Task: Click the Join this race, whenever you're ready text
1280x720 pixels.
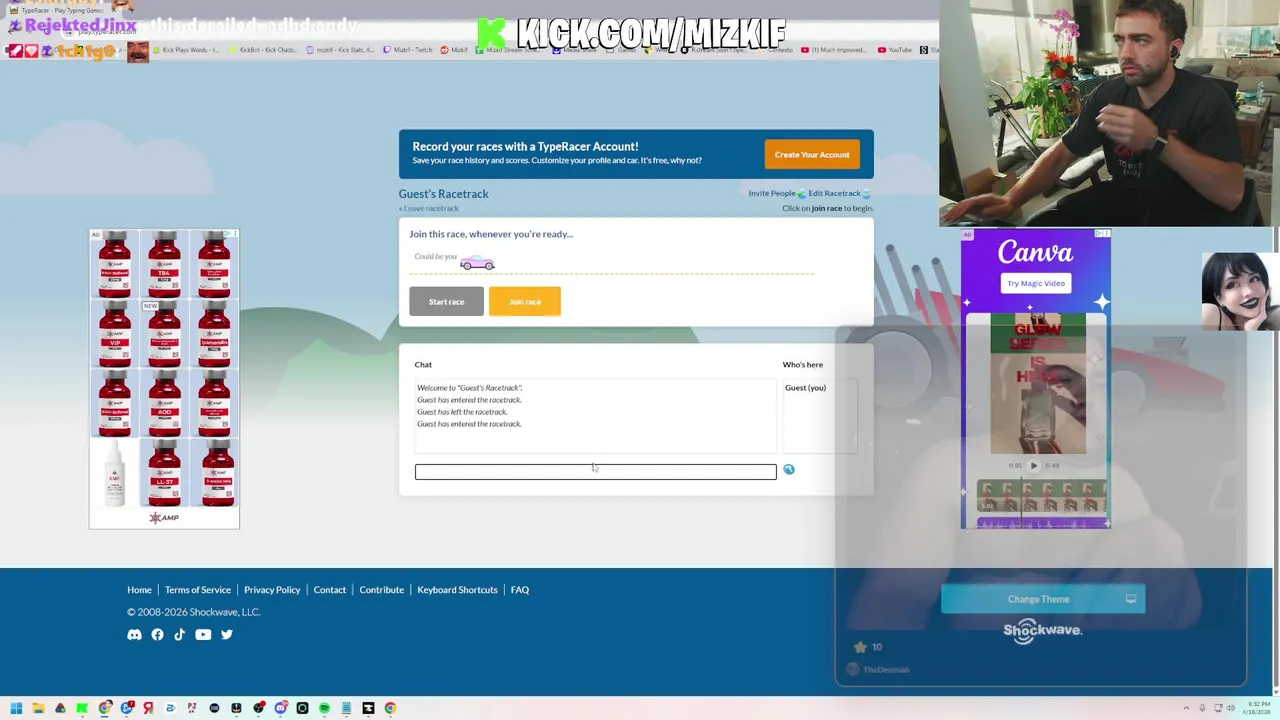Action: 491,234
